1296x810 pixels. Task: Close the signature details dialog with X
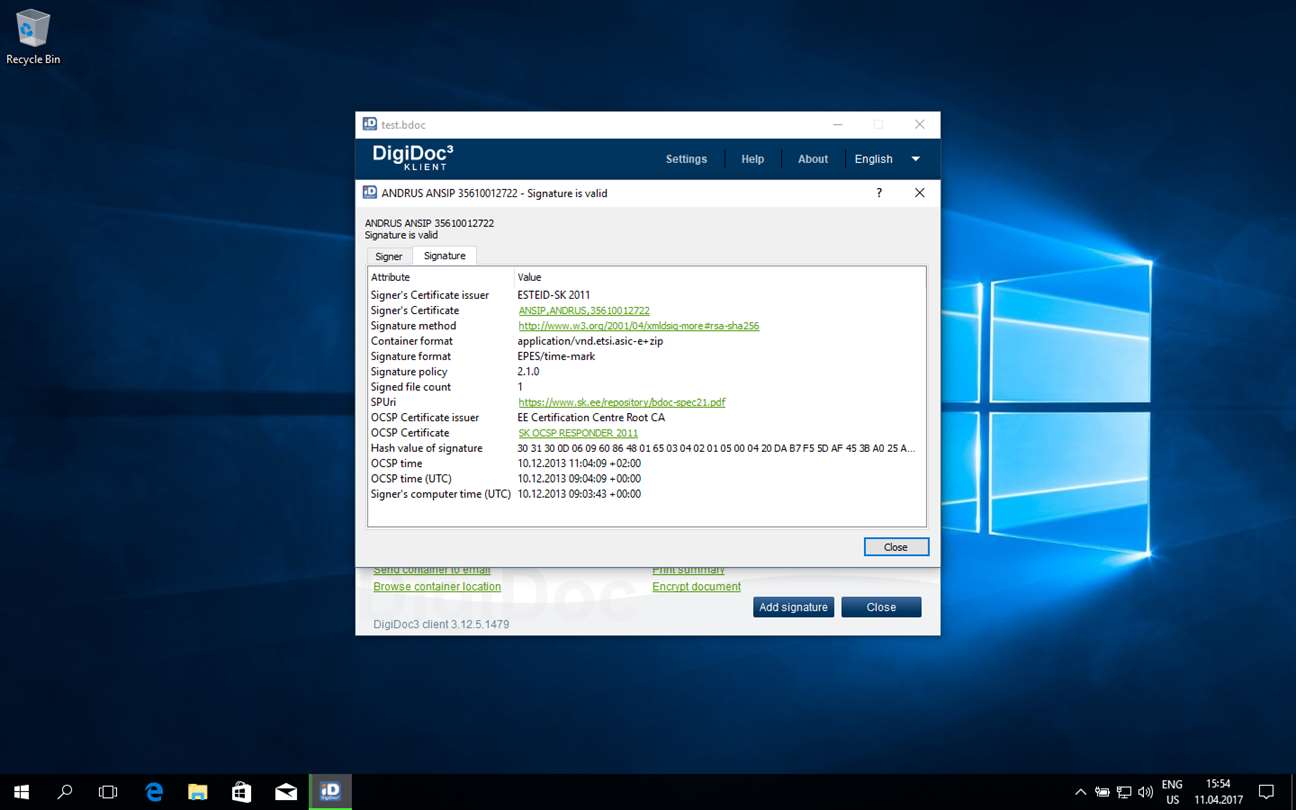919,193
